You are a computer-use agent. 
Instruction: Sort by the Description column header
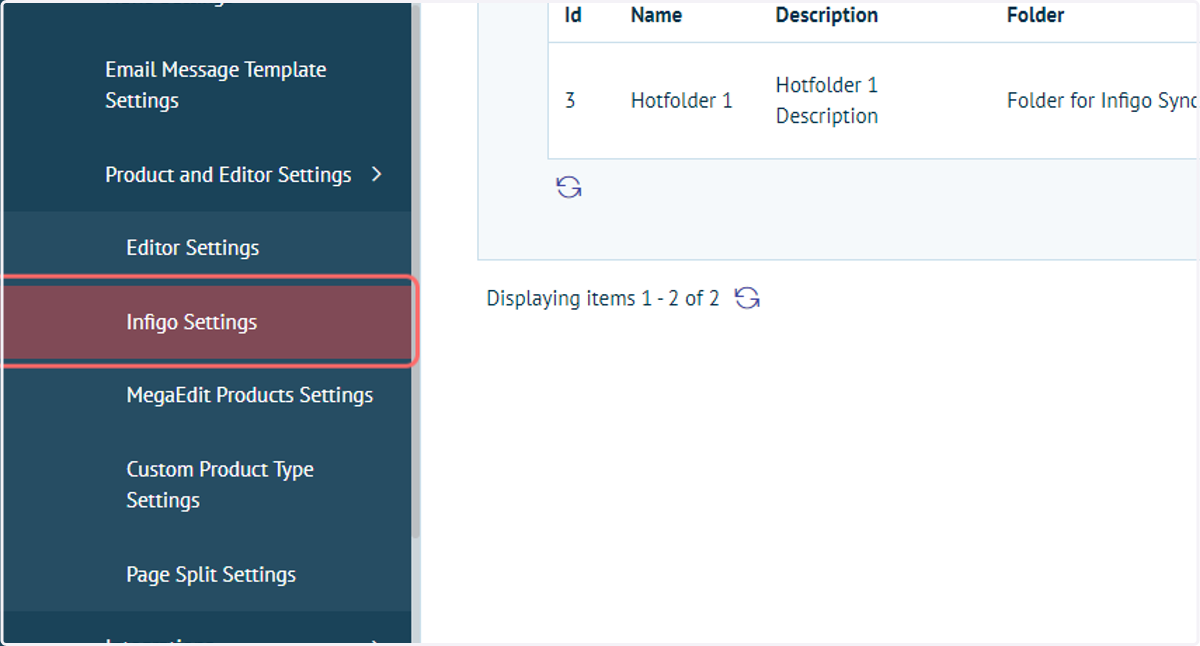tap(826, 15)
